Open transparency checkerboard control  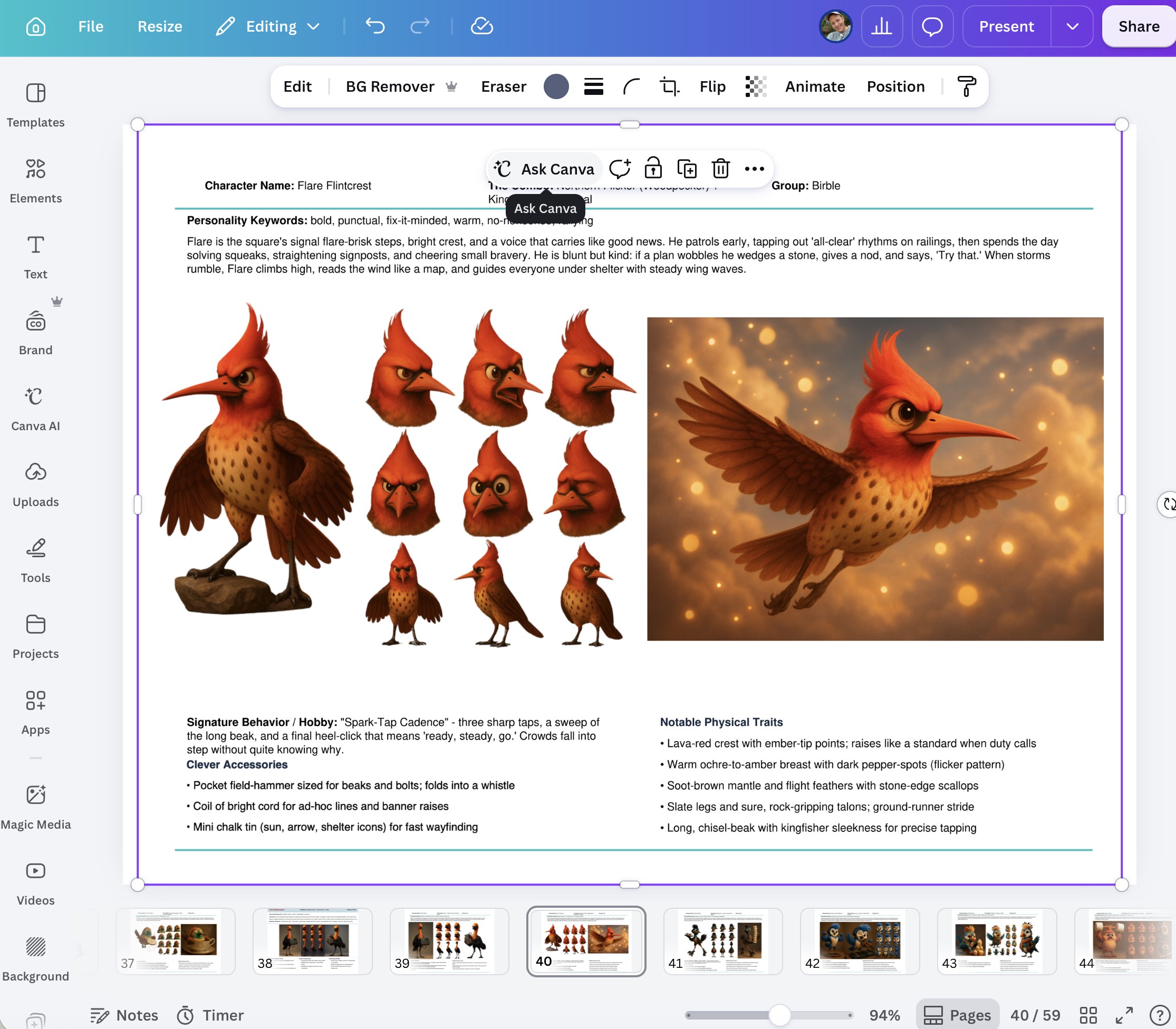(756, 86)
